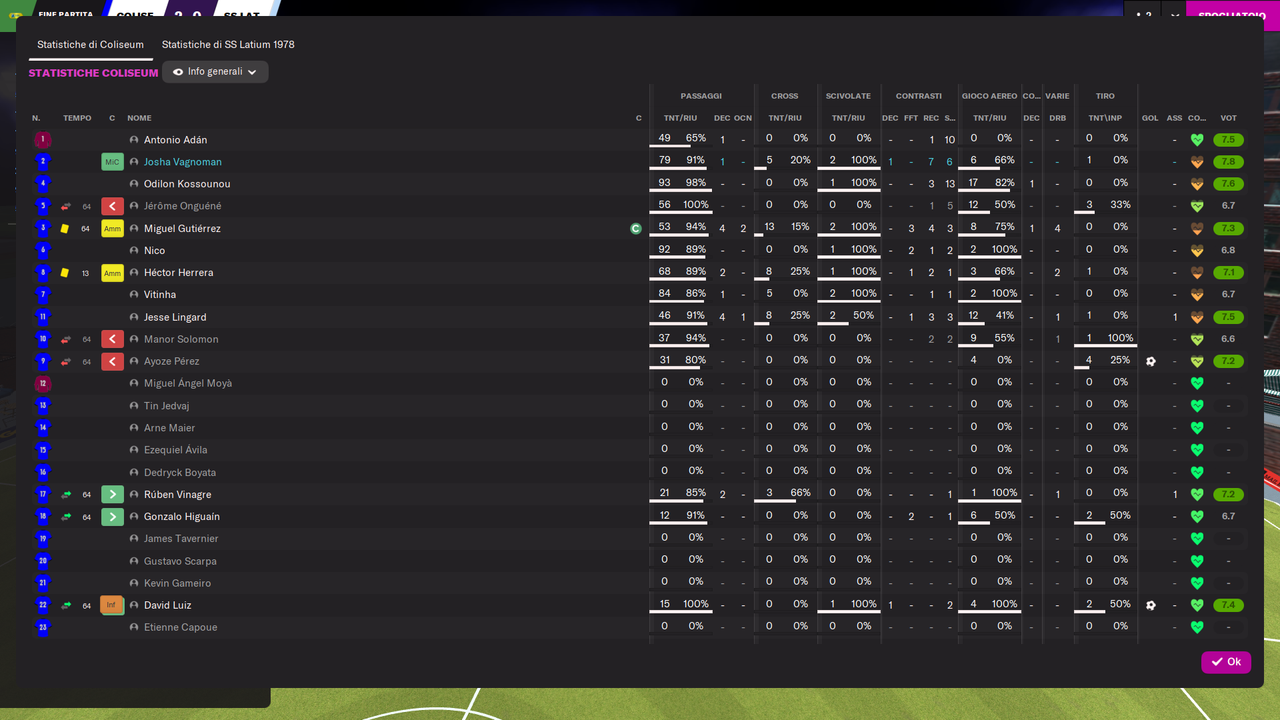1280x720 pixels.
Task: Sort by the CONTRASTI column header
Action: pyautogui.click(x=919, y=96)
